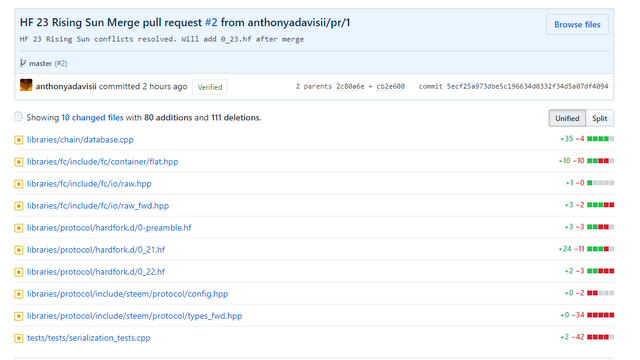Click diffstat bar for types_fwd.hpp (+0 −34)
Viewport: 640px width, 360px height.
[600, 315]
